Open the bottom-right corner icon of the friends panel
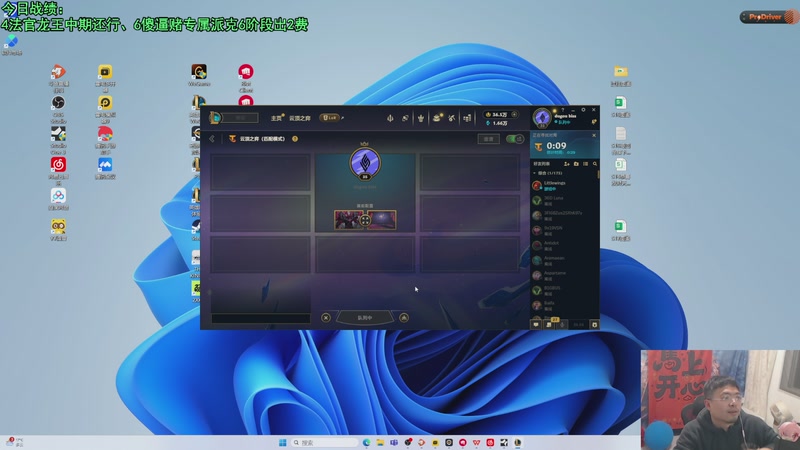Viewport: 800px width, 450px height. (x=594, y=324)
